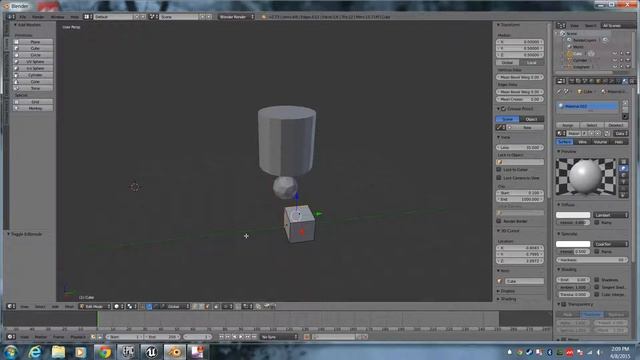Click the Monkey primitive icon

[x=17, y=108]
